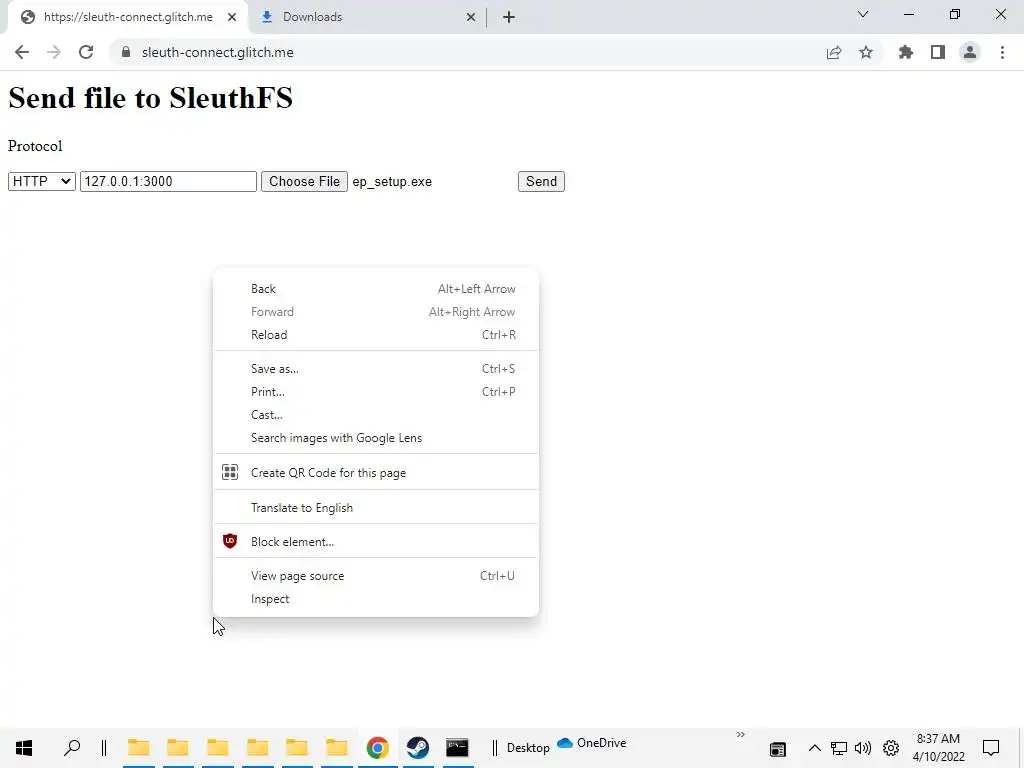Click the address bar URL
This screenshot has width=1024, height=768.
click(x=217, y=52)
